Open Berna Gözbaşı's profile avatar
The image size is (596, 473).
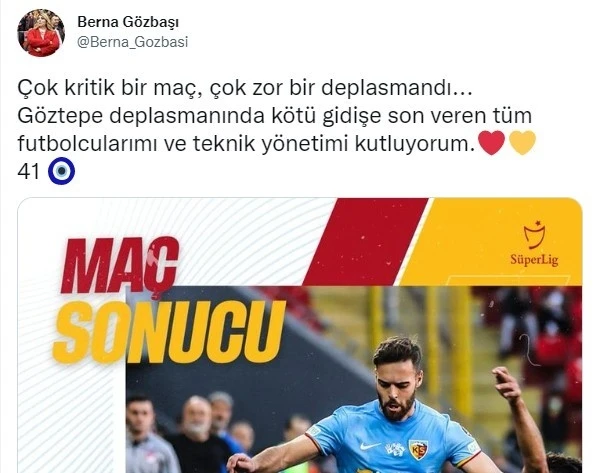point(41,33)
